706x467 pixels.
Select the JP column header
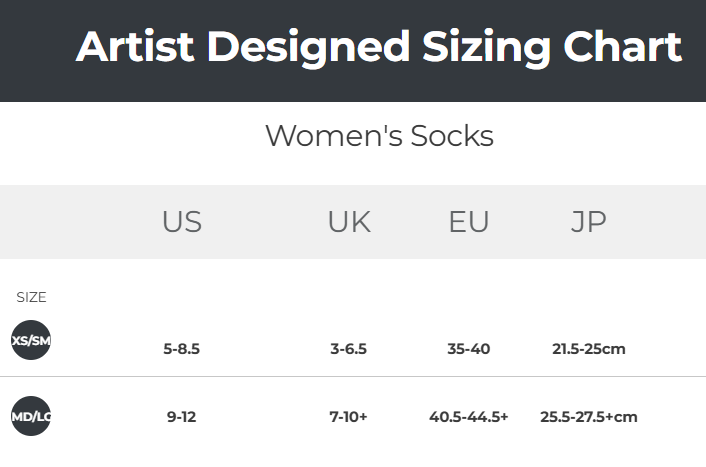pyautogui.click(x=589, y=222)
